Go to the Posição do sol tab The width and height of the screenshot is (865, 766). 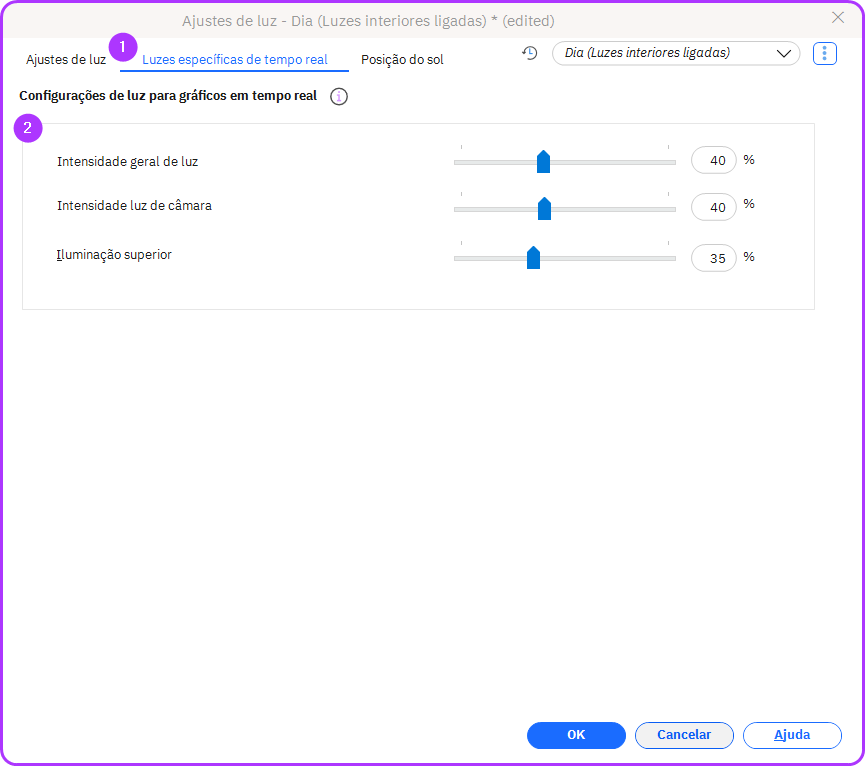(x=402, y=60)
